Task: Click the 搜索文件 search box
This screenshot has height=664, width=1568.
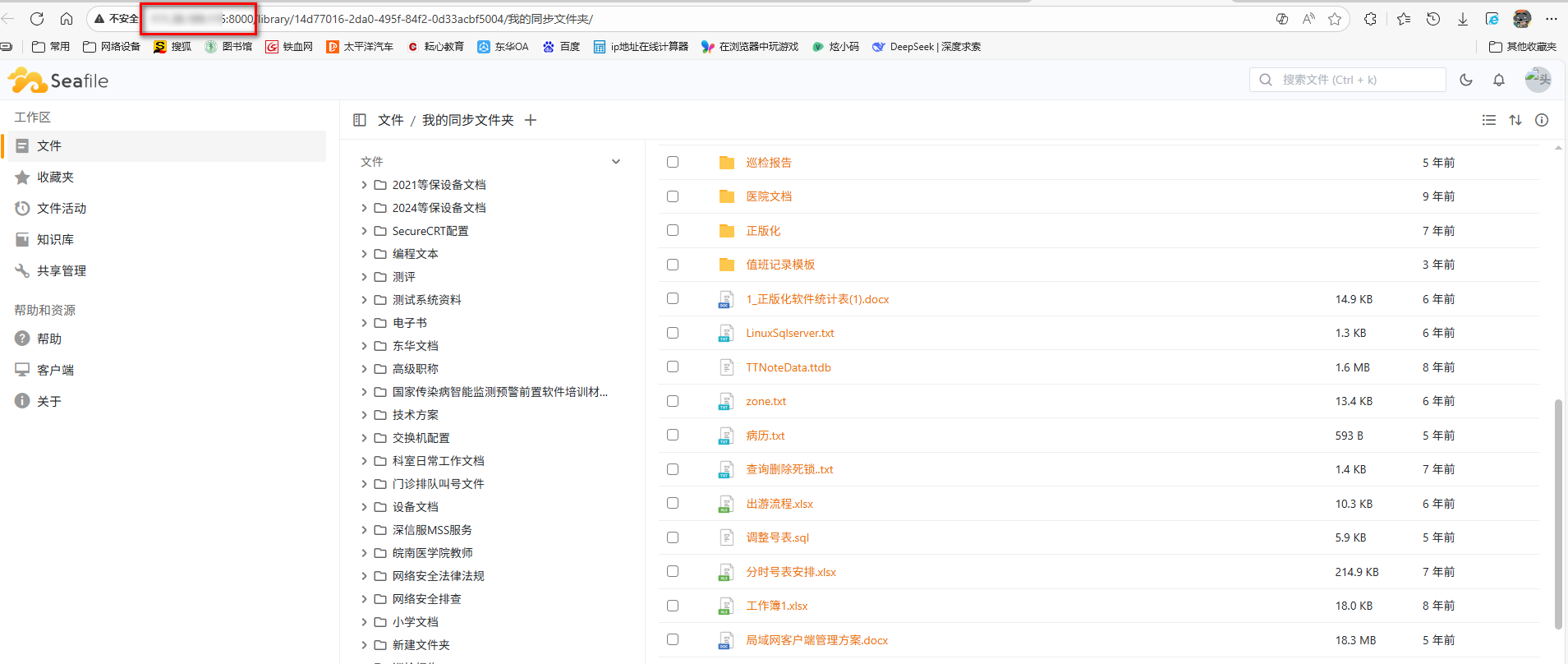Action: (1355, 80)
